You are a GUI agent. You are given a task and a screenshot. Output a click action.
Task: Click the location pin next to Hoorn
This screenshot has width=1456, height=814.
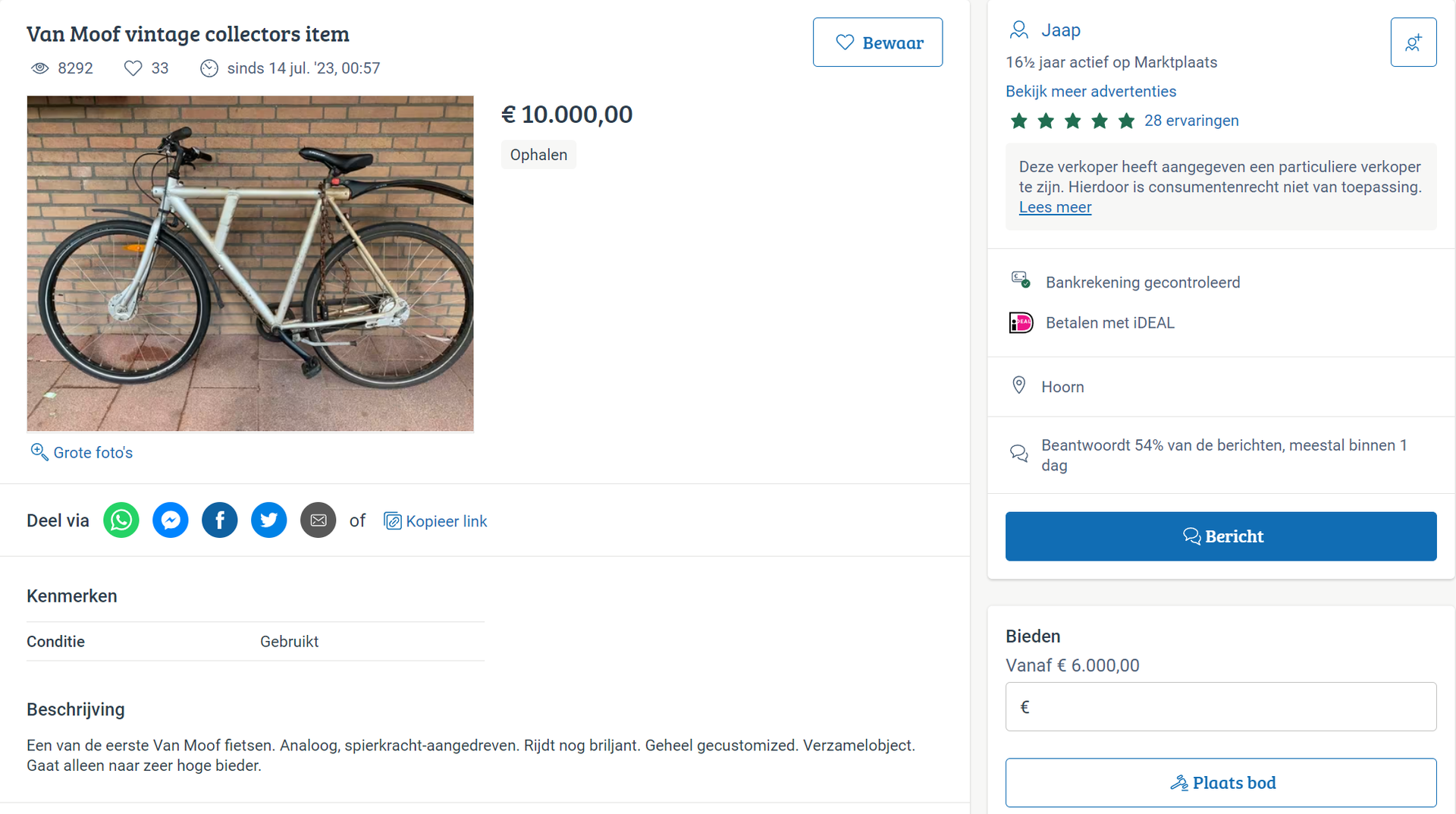pyautogui.click(x=1019, y=385)
